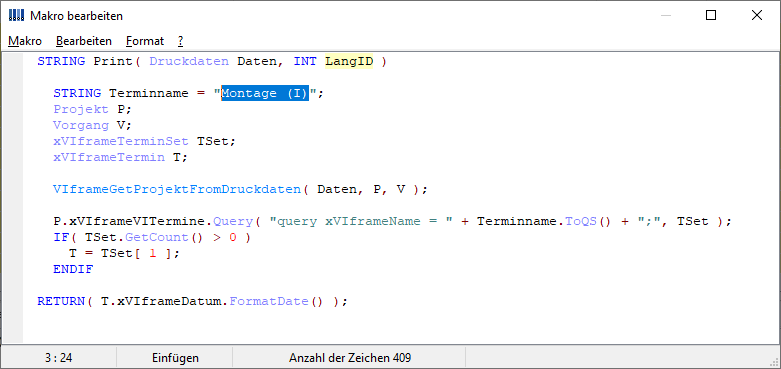Open the question mark help menu
Image resolution: width=781 pixels, height=369 pixels.
pyautogui.click(x=180, y=41)
